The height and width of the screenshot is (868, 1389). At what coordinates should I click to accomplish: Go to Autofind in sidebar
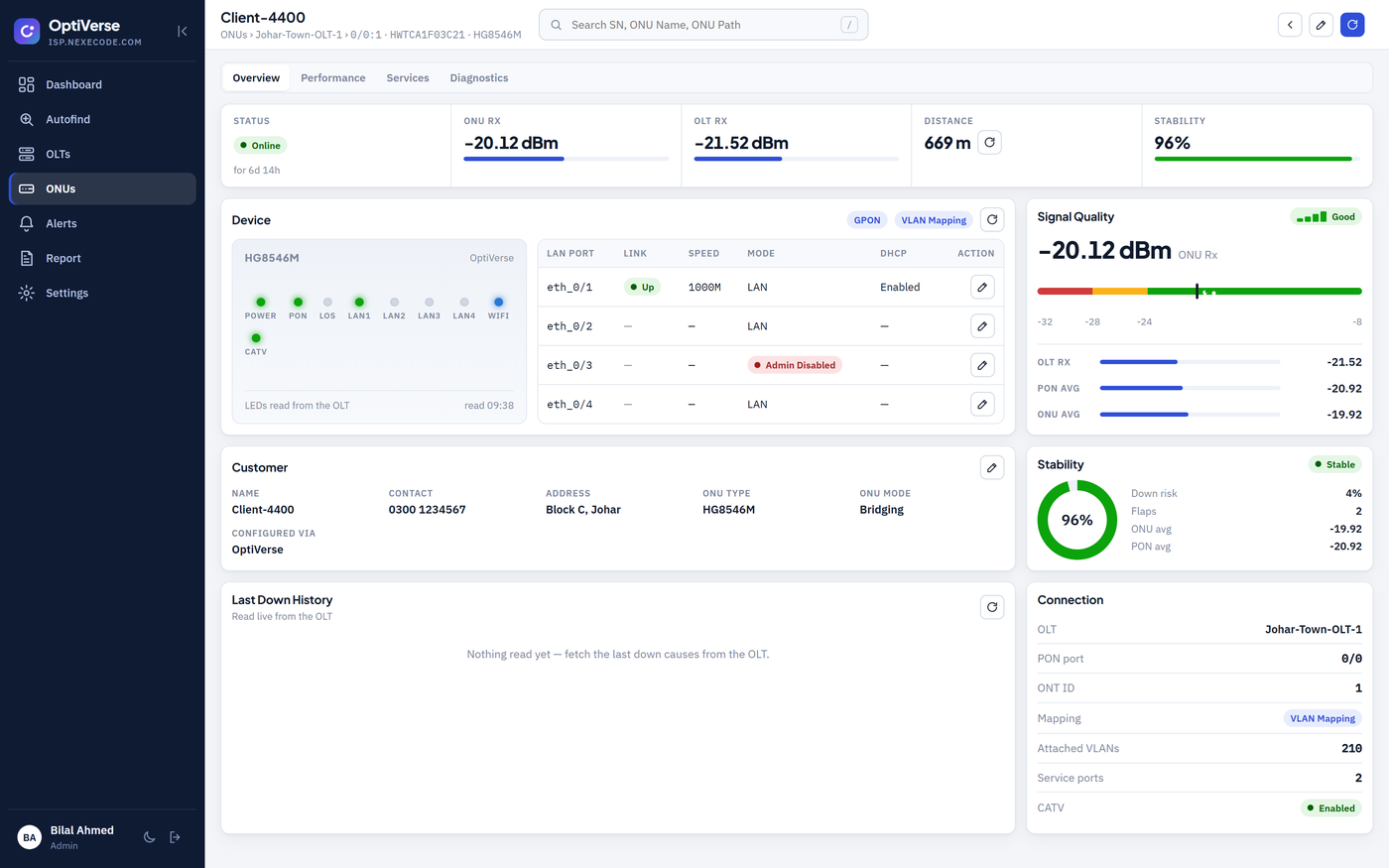[102, 120]
